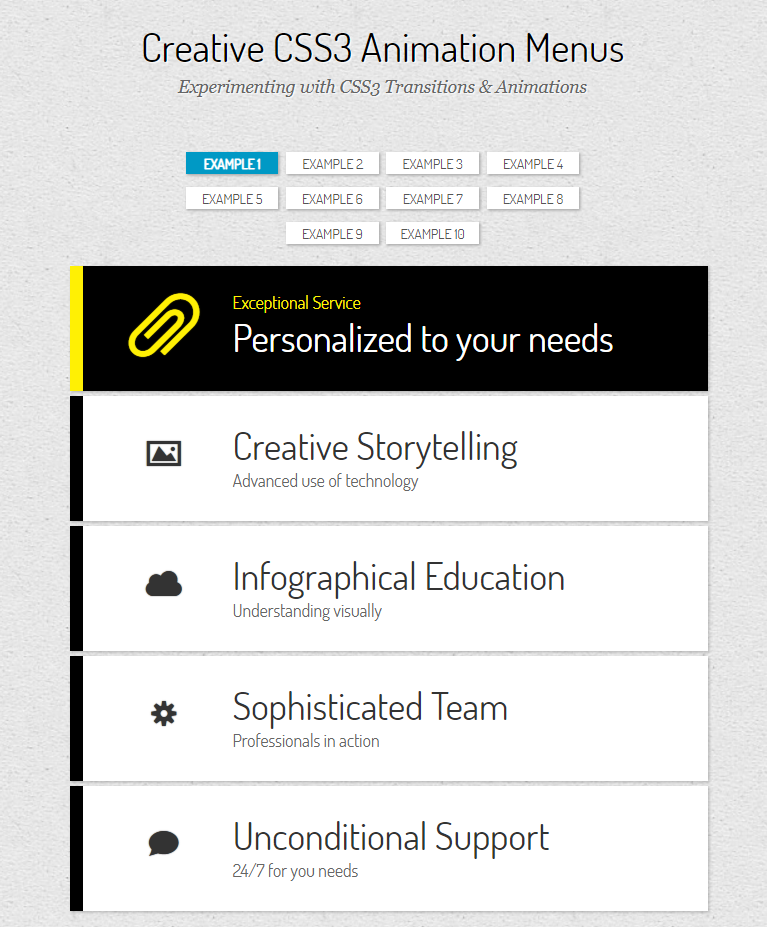Open the Example 3 demo
The width and height of the screenshot is (767, 927).
click(432, 164)
